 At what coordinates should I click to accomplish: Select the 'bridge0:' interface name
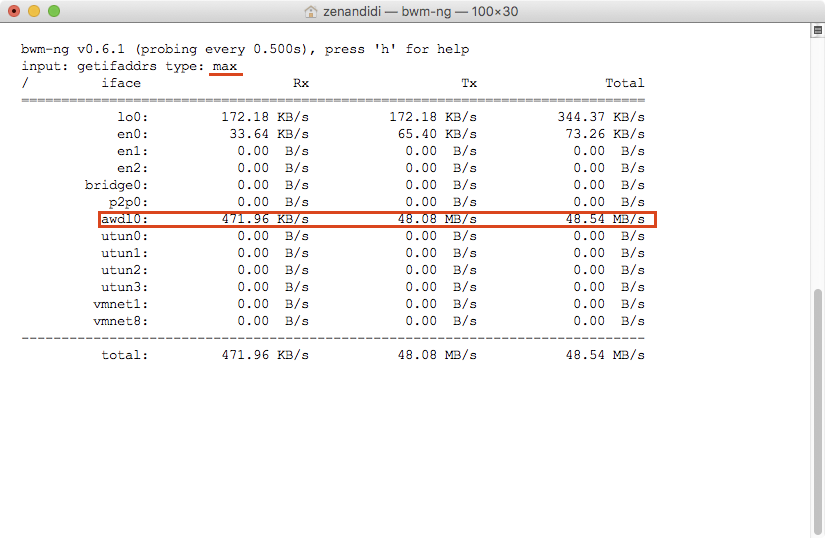[117, 185]
